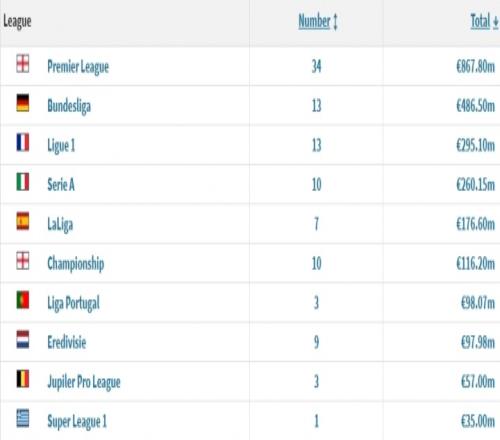The image size is (500, 440).
Task: Click the England flag beside Premier League
Action: 23,63
